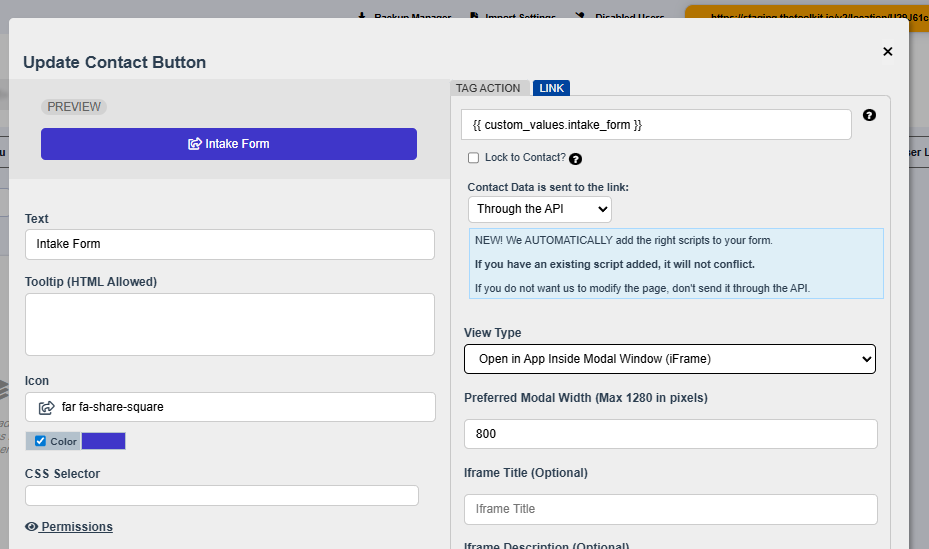Select the LINK tab
The height and width of the screenshot is (549, 929).
coord(551,88)
